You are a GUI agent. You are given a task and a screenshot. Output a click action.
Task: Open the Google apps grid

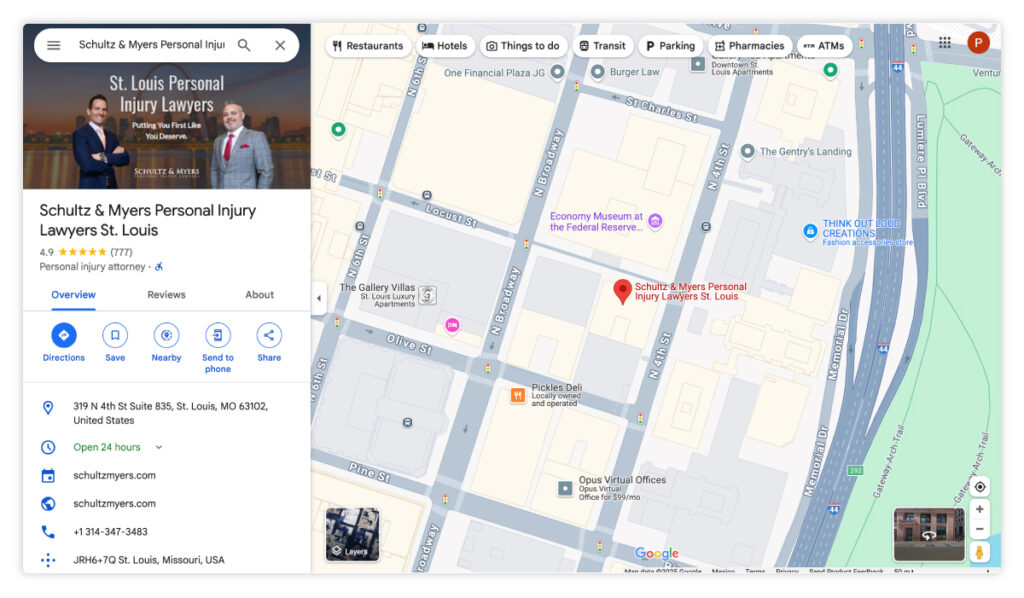click(944, 41)
